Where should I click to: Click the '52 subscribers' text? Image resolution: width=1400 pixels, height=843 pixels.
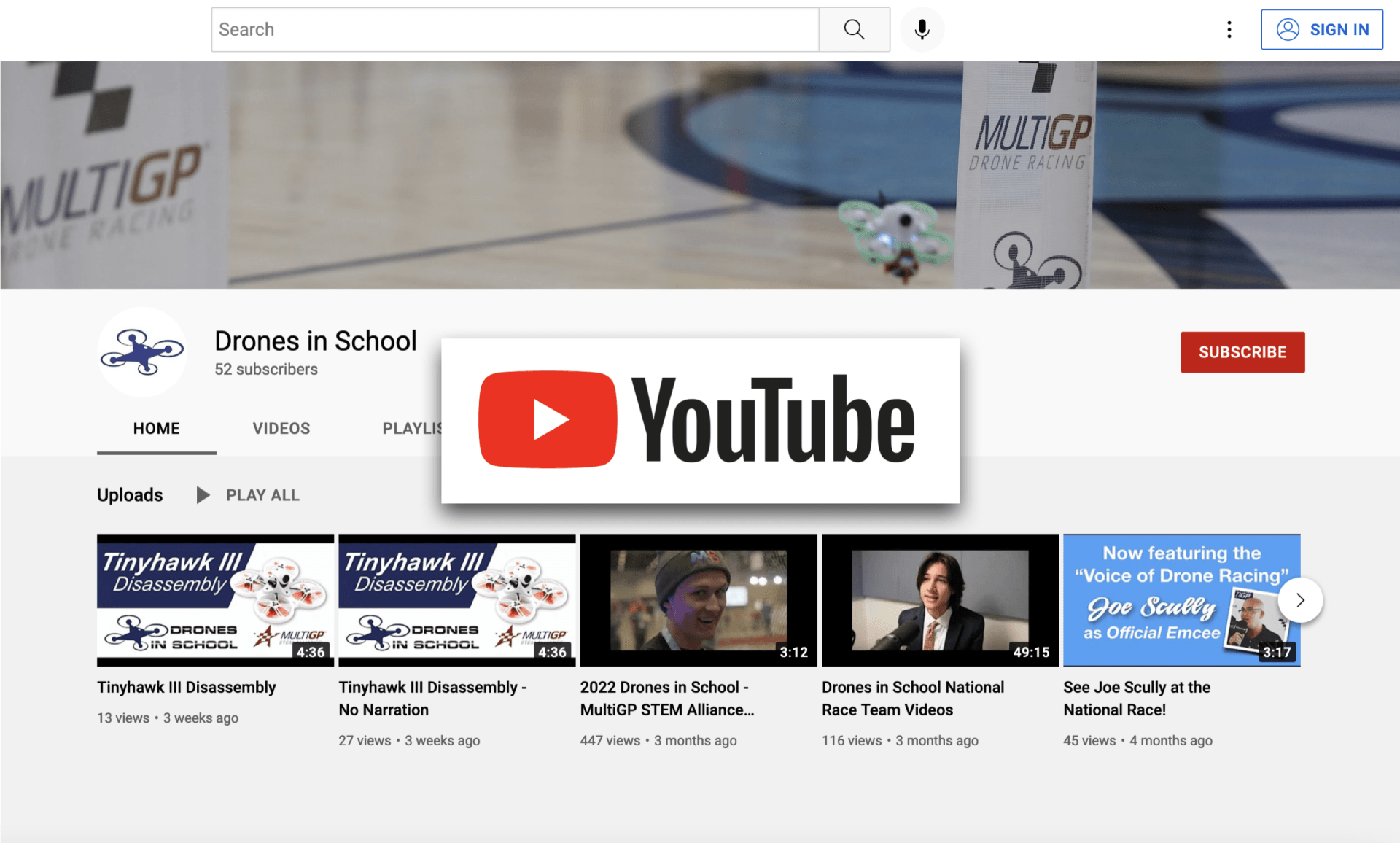click(266, 370)
